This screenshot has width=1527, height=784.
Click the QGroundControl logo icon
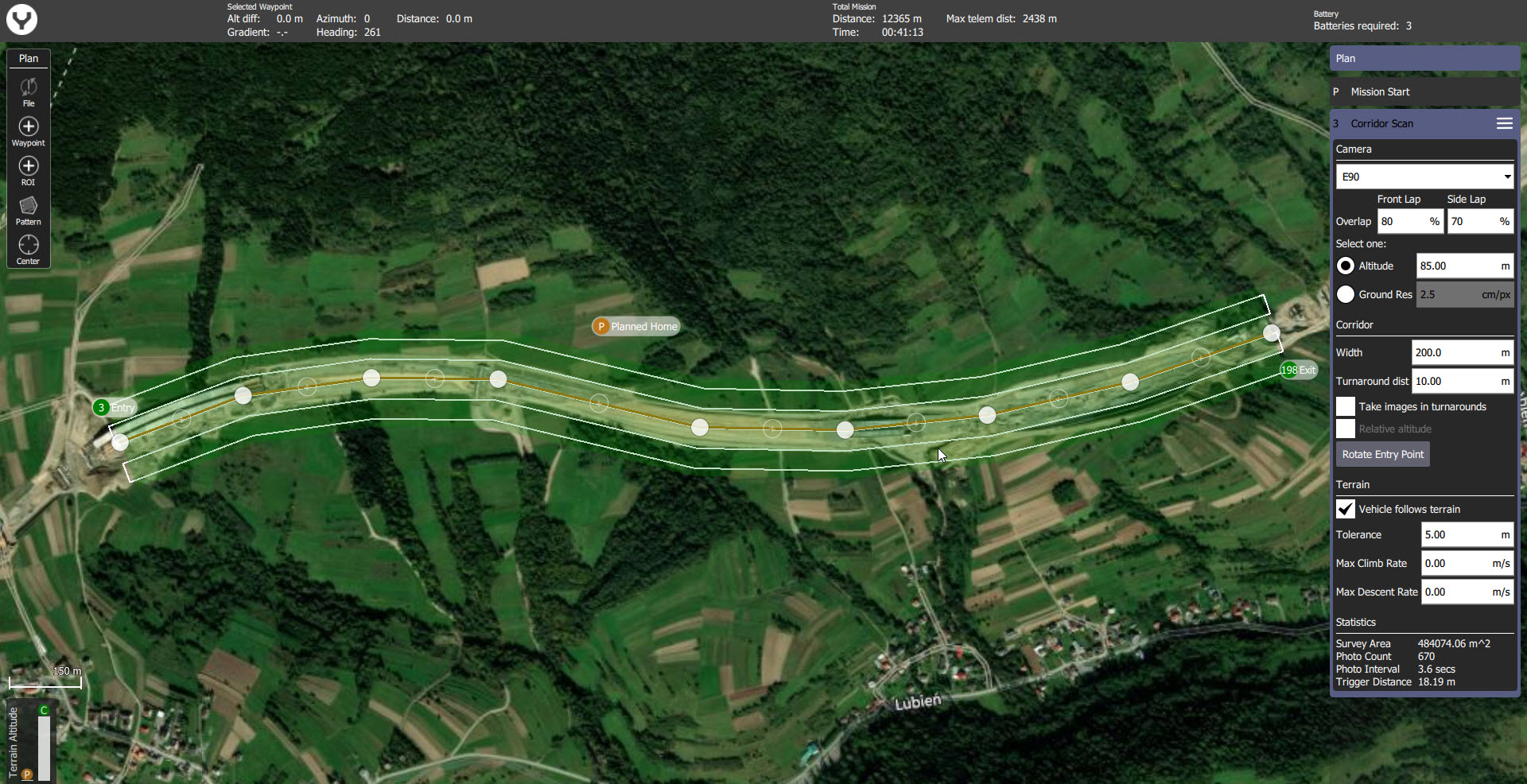[21, 20]
